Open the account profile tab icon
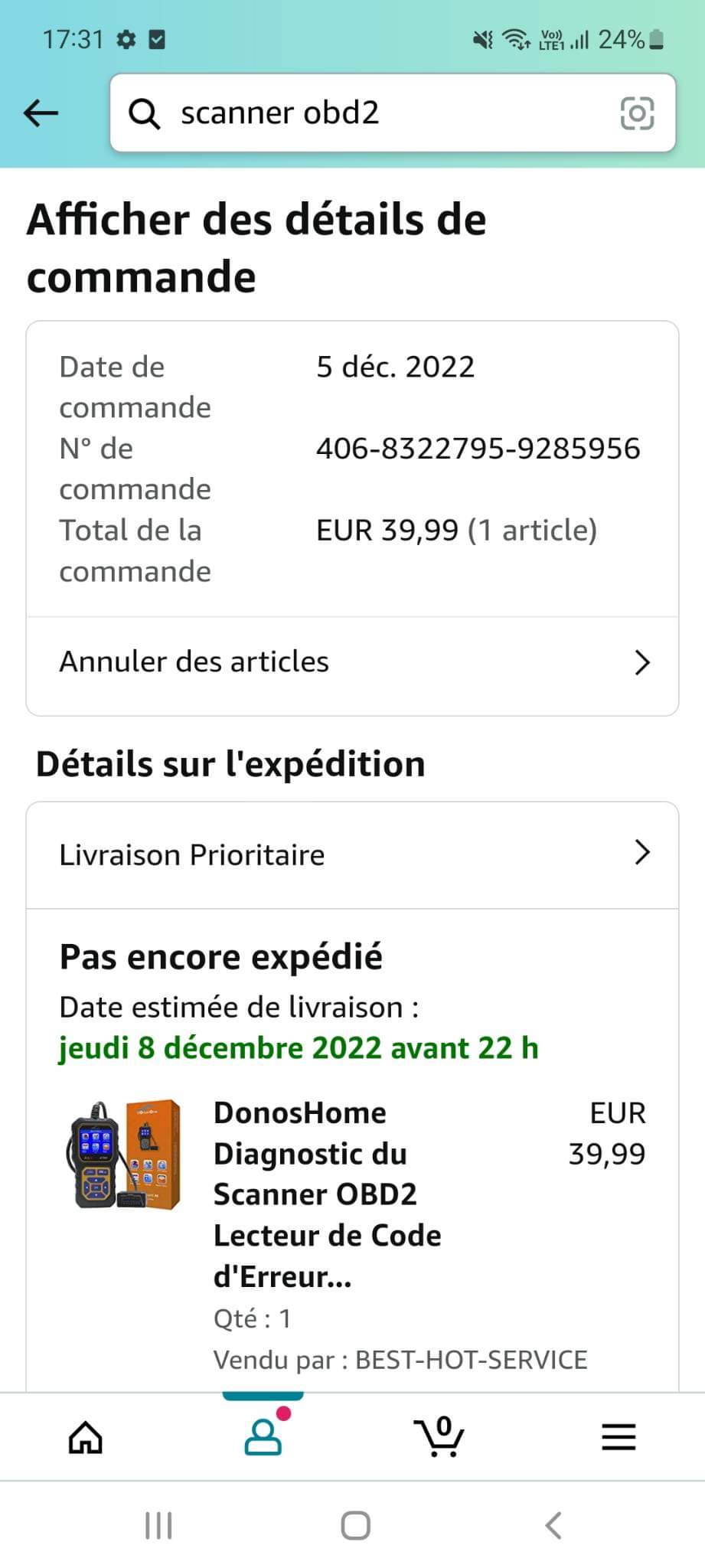Viewport: 705px width, 1568px height. pyautogui.click(x=263, y=1436)
